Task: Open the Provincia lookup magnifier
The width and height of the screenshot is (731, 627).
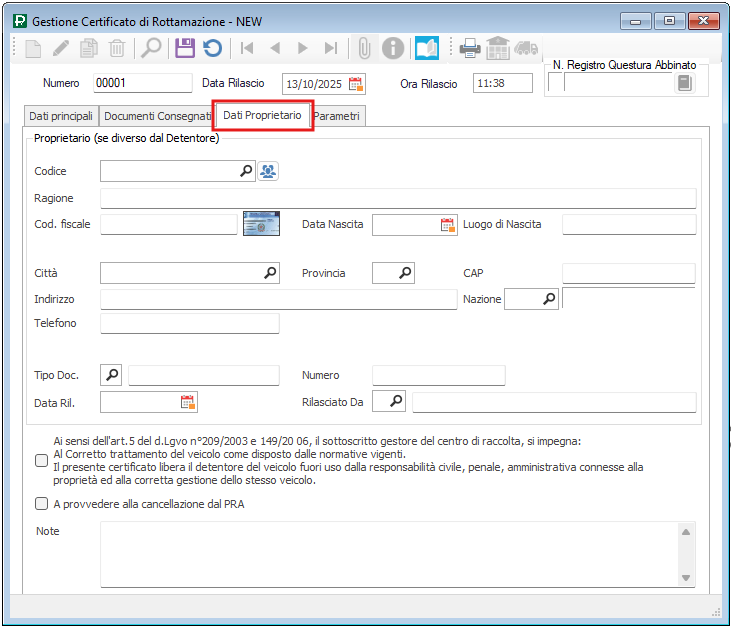Action: (405, 273)
